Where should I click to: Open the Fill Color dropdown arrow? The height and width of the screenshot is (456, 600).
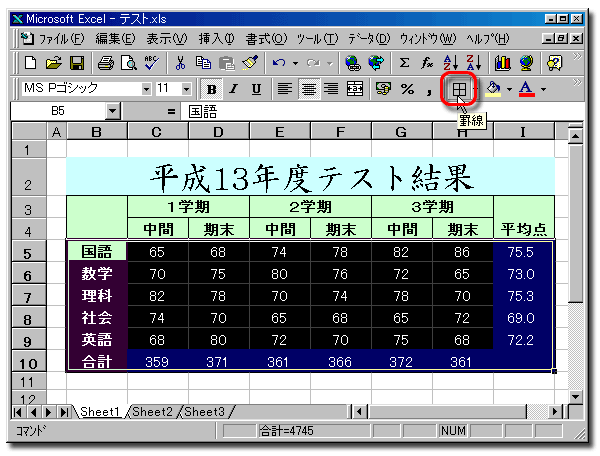(509, 90)
